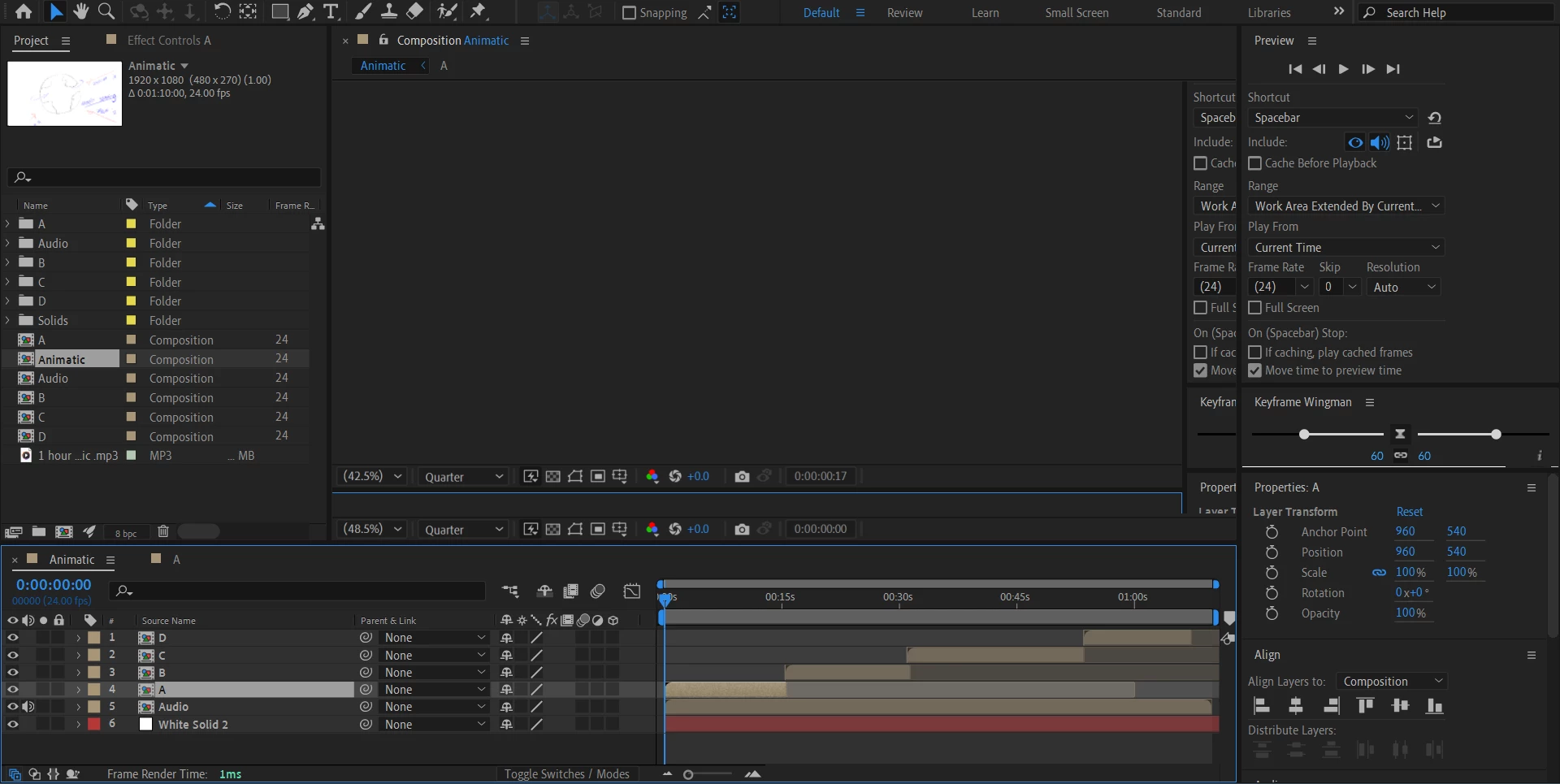1560x784 pixels.
Task: Reset the Layer Transform properties
Action: pyautogui.click(x=1410, y=512)
